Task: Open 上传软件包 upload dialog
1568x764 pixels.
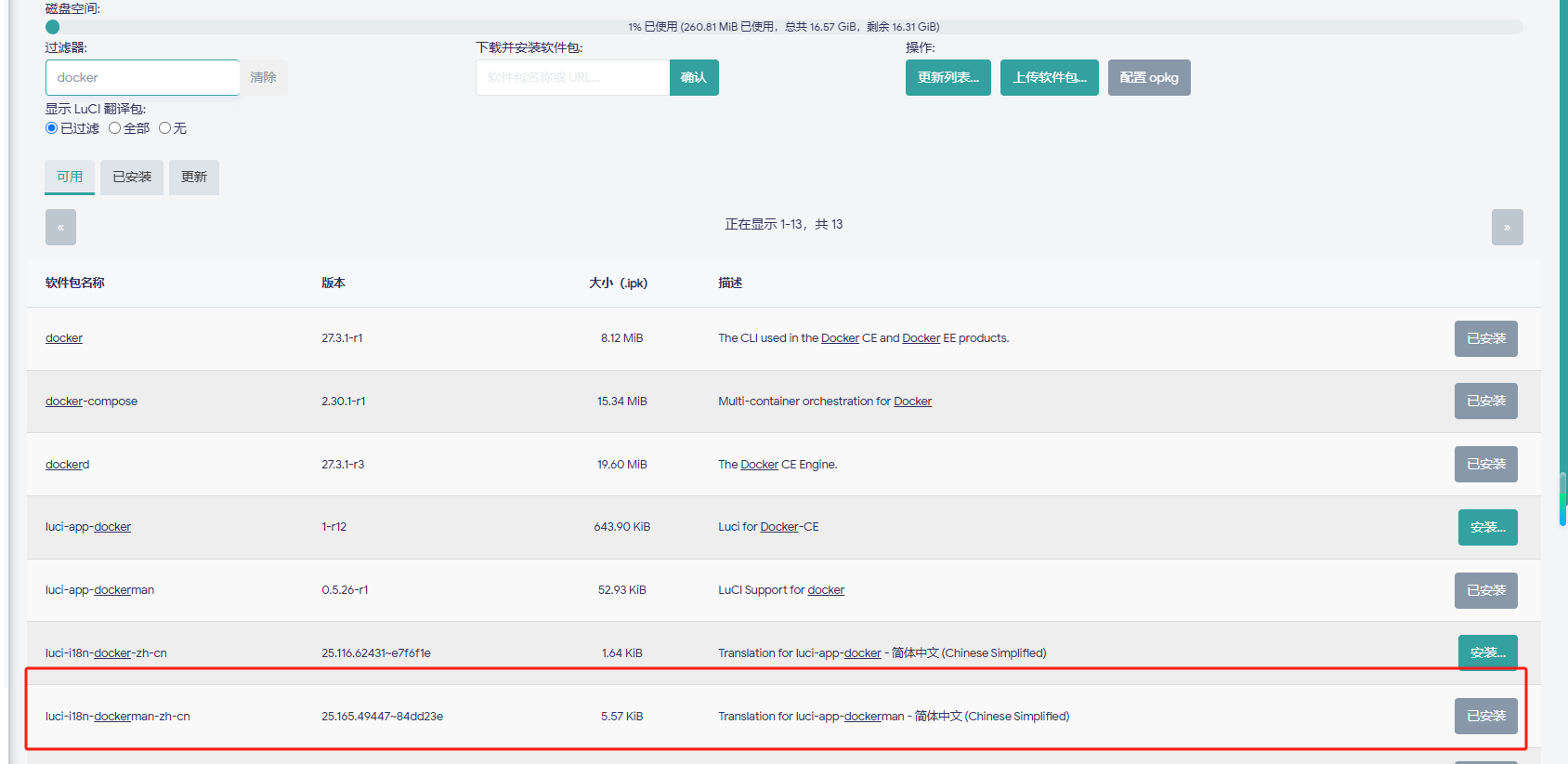Action: pyautogui.click(x=1050, y=77)
